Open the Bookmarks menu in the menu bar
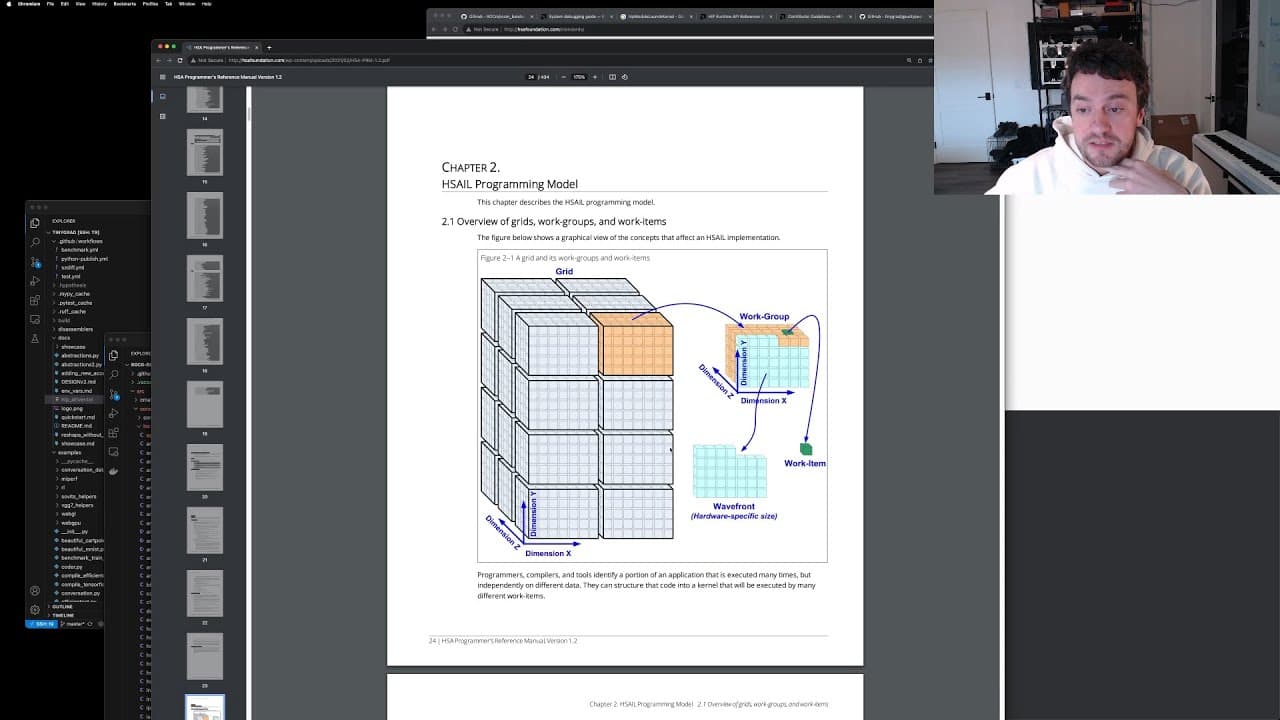Viewport: 1280px width, 720px height. tap(124, 4)
